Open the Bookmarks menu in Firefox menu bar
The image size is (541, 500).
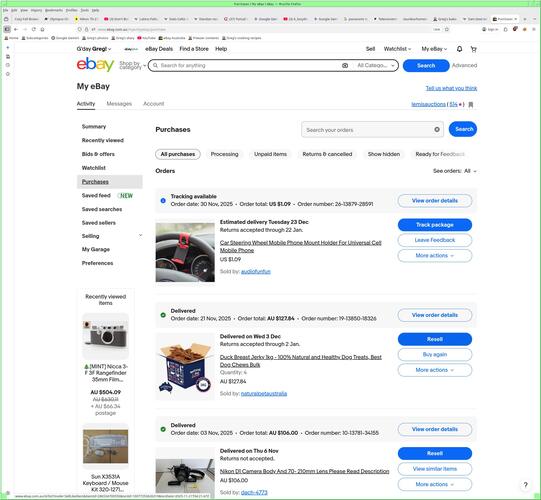pos(53,10)
